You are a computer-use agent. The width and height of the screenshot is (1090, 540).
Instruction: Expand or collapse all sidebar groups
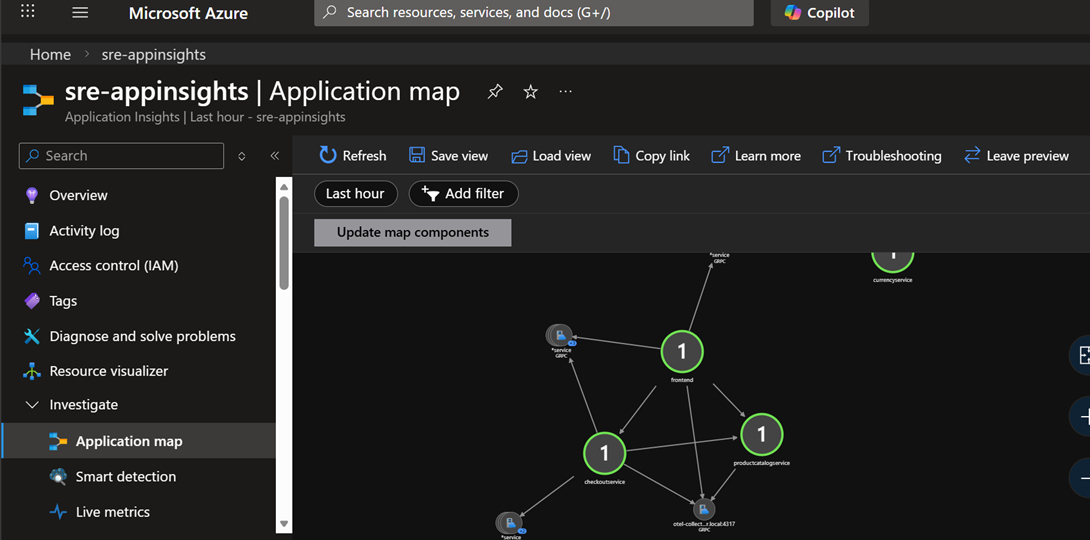coord(242,156)
